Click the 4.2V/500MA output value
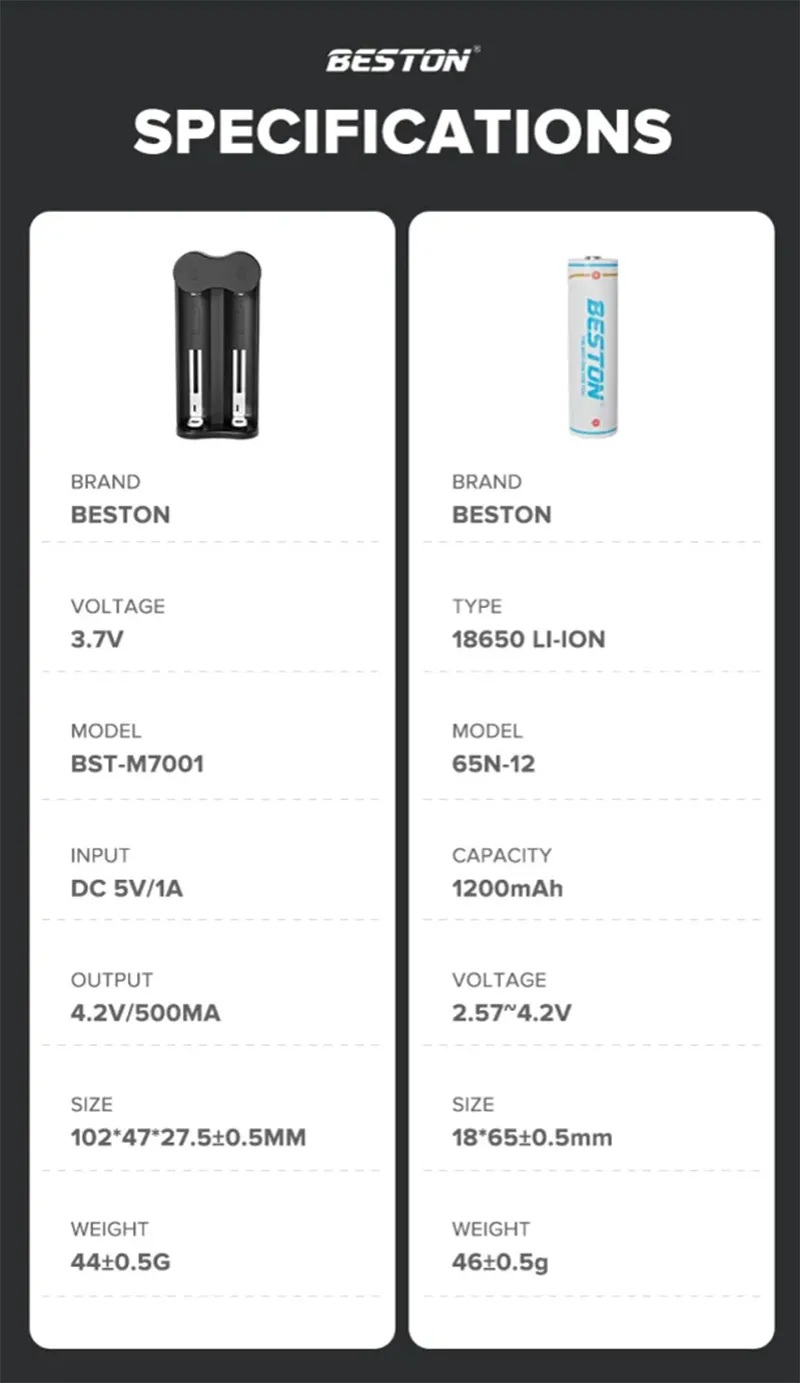The width and height of the screenshot is (800, 1383). click(x=145, y=1013)
